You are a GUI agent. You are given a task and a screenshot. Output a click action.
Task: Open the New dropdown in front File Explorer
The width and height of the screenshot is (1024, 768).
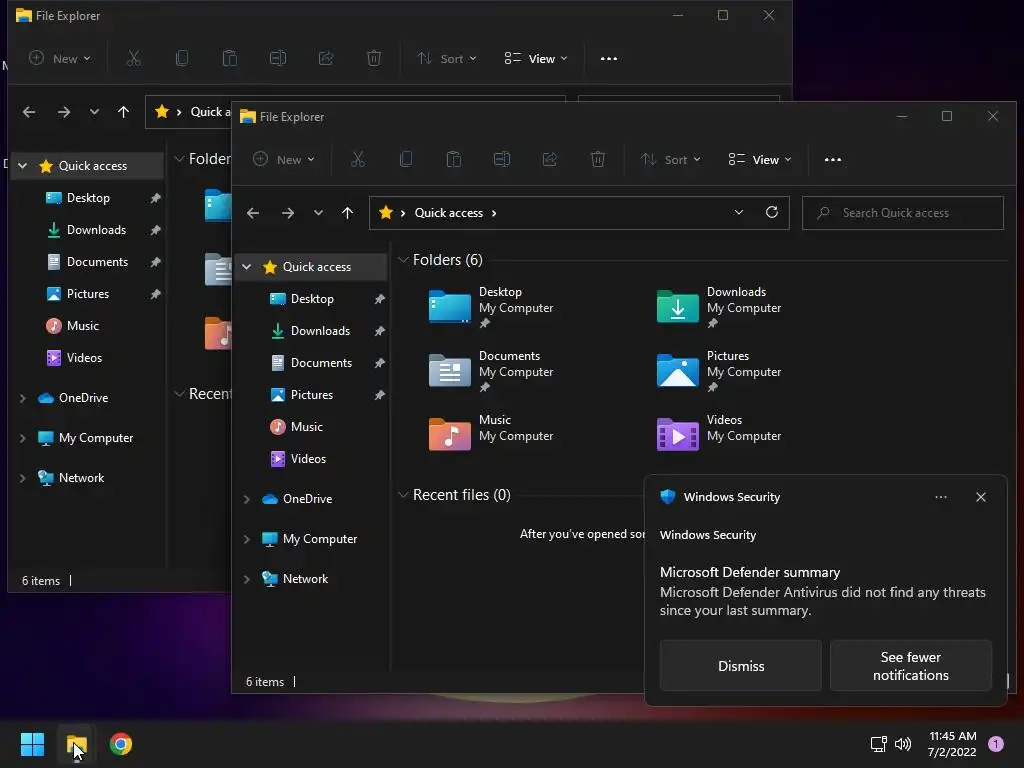(284, 159)
